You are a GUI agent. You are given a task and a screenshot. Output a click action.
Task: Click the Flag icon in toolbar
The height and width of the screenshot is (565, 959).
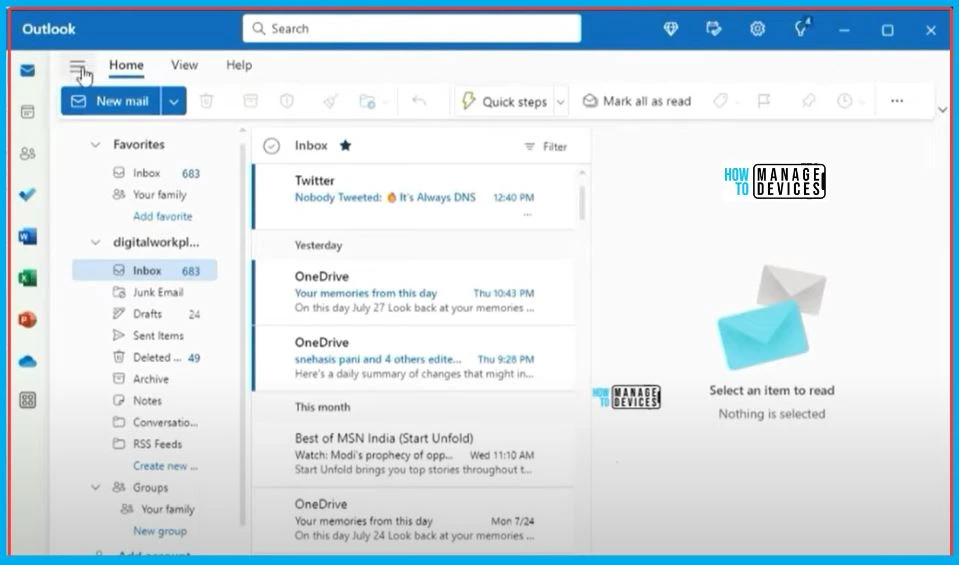coord(764,101)
